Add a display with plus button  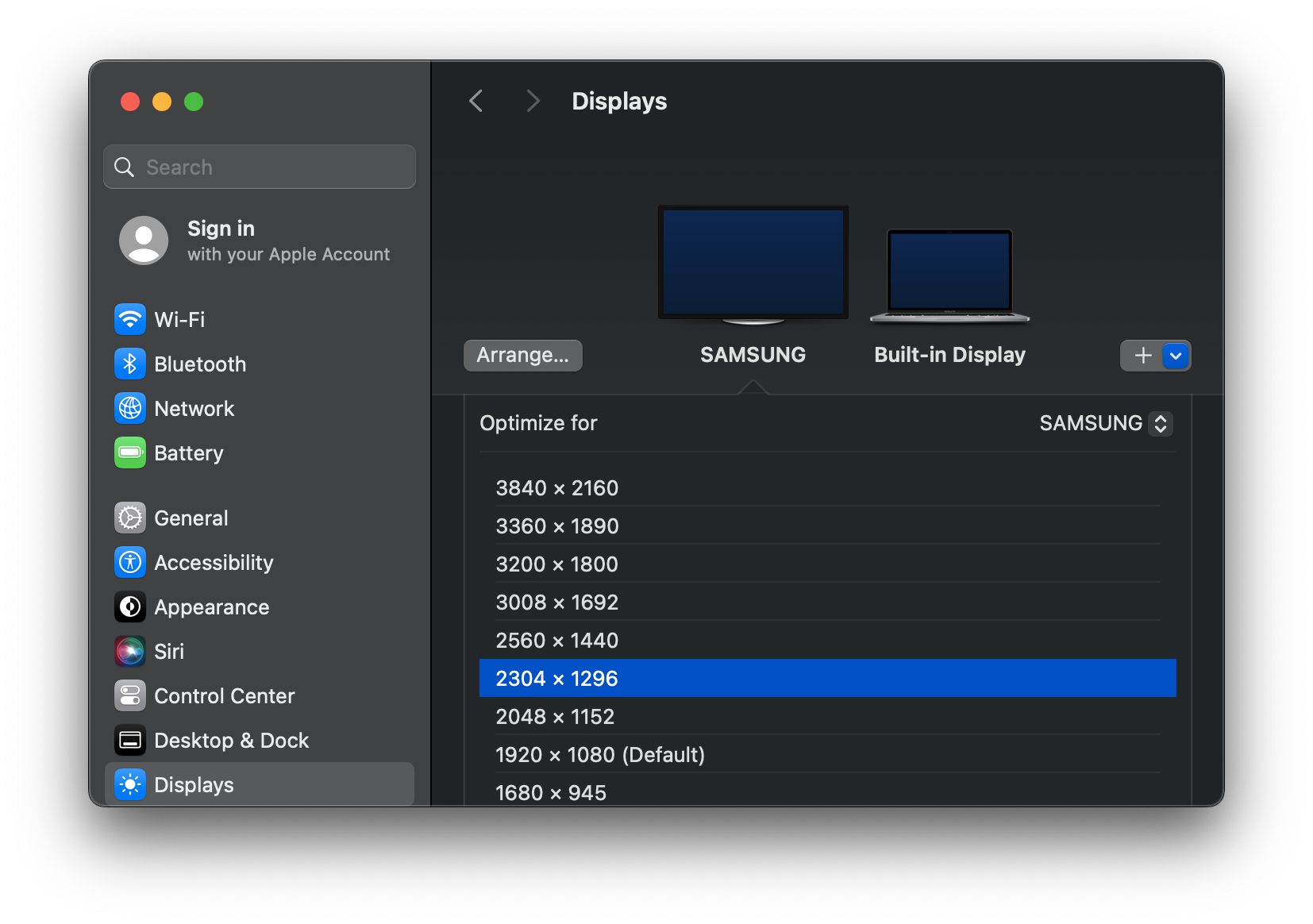[x=1142, y=356]
